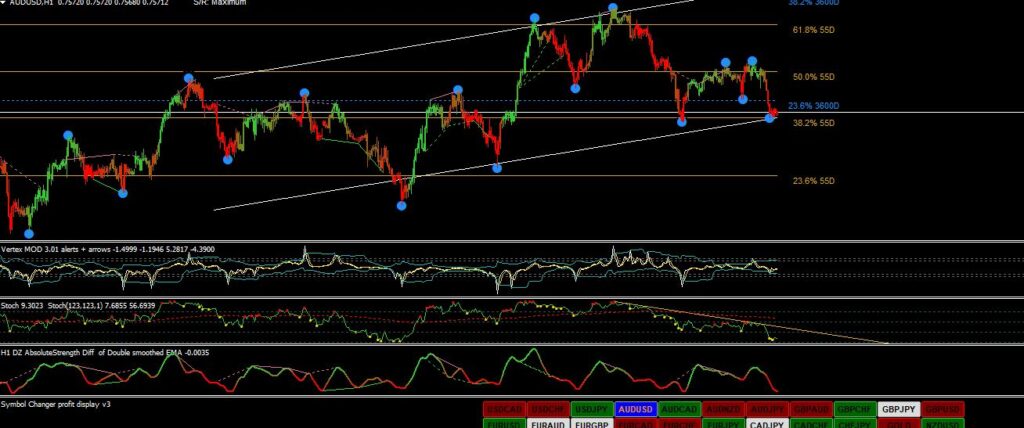Click the highest blue swing dot at the channel top
This screenshot has width=1024, height=428.
pyautogui.click(x=613, y=8)
